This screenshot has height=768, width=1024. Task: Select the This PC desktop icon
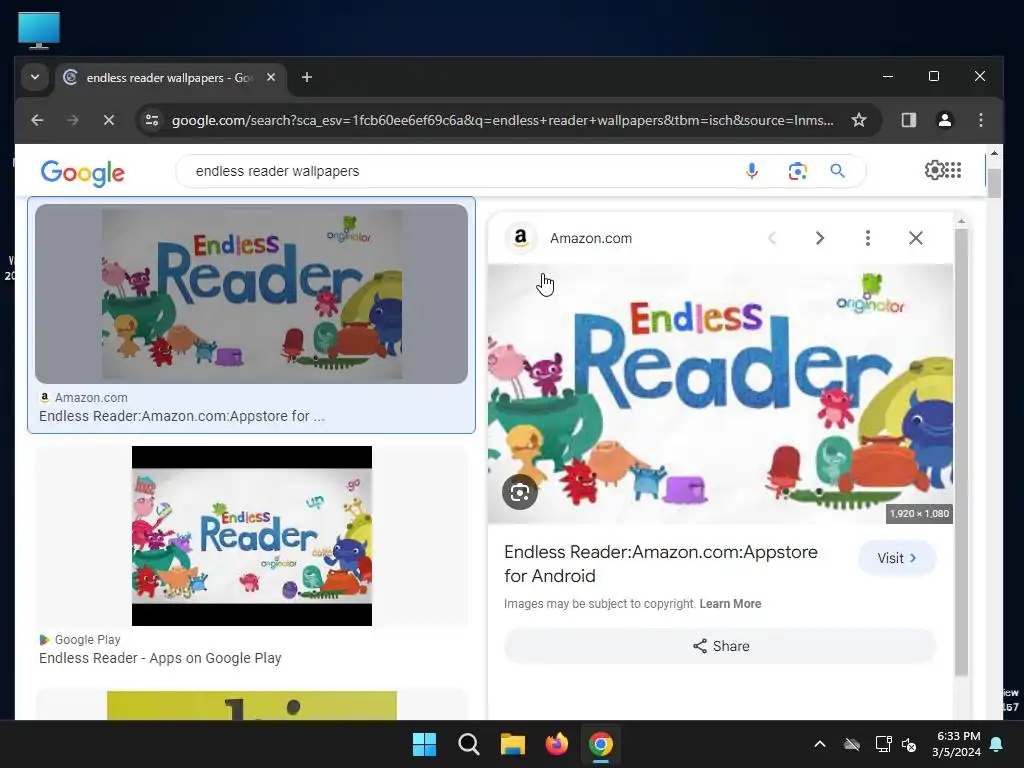tap(39, 31)
